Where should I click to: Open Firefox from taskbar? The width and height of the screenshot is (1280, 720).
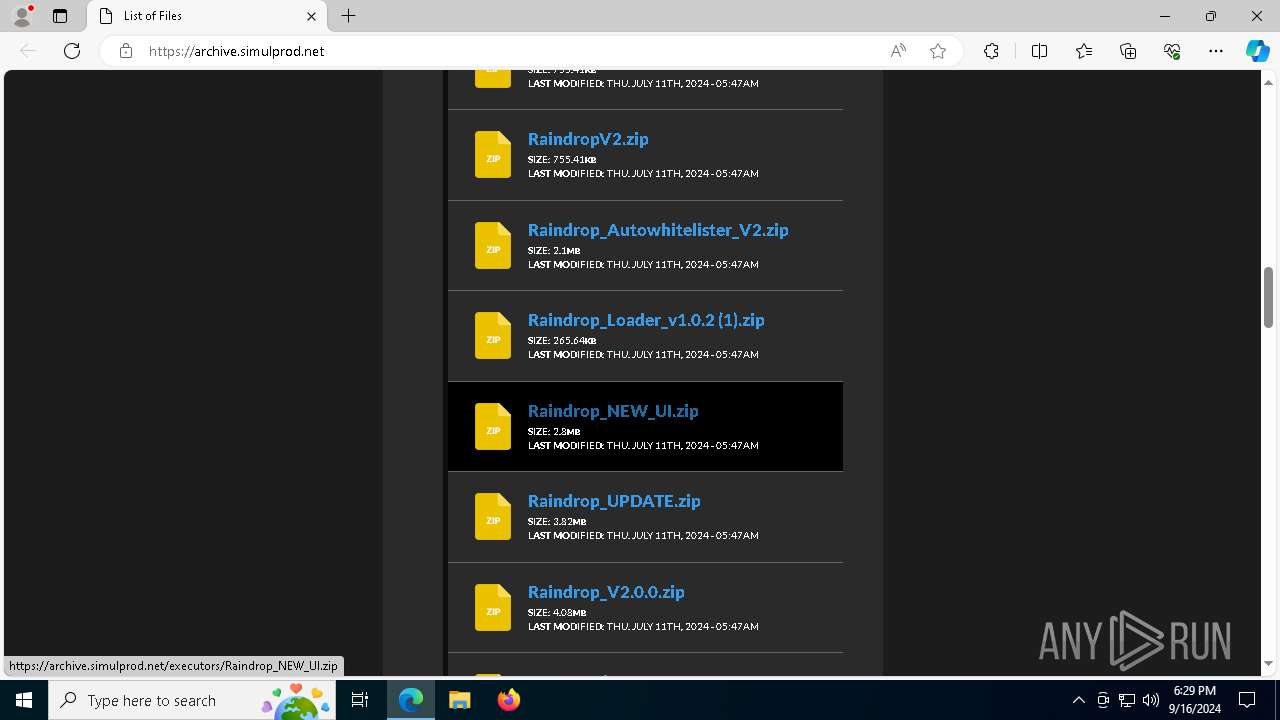coord(509,700)
